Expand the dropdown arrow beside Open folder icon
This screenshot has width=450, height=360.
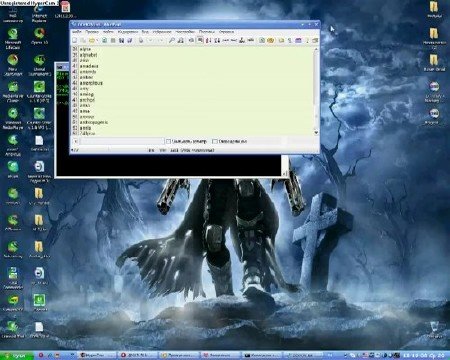pyautogui.click(x=97, y=40)
